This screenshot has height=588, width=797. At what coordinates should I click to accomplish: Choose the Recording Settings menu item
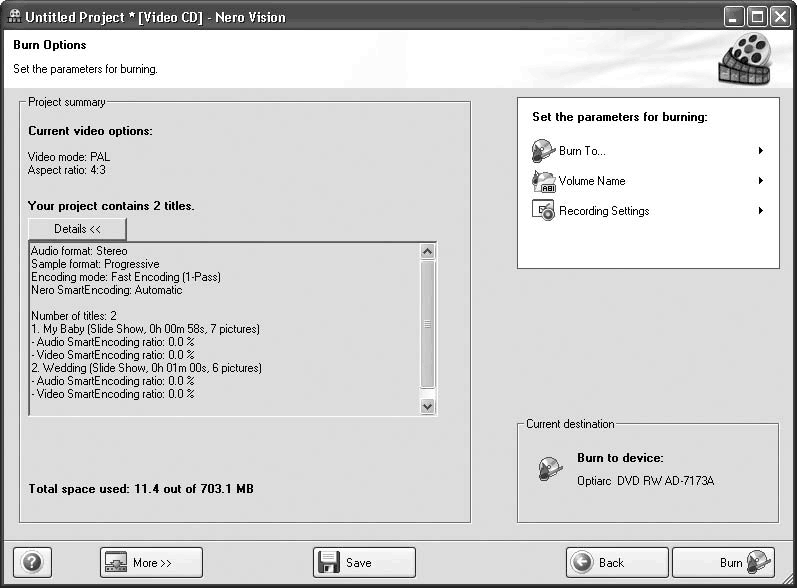[604, 211]
